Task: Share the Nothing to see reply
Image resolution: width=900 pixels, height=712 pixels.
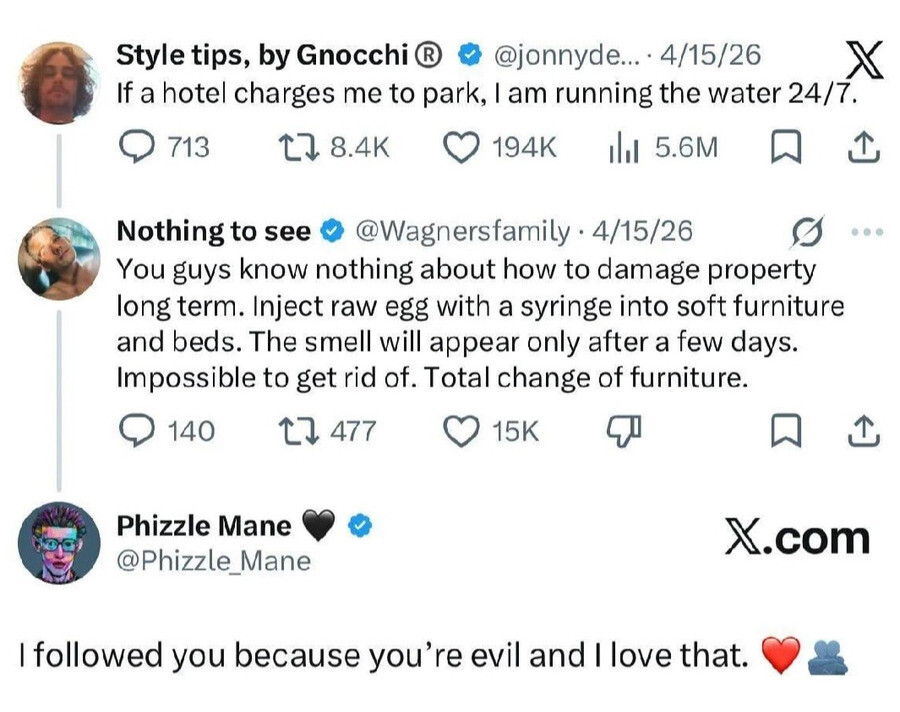Action: coord(862,431)
